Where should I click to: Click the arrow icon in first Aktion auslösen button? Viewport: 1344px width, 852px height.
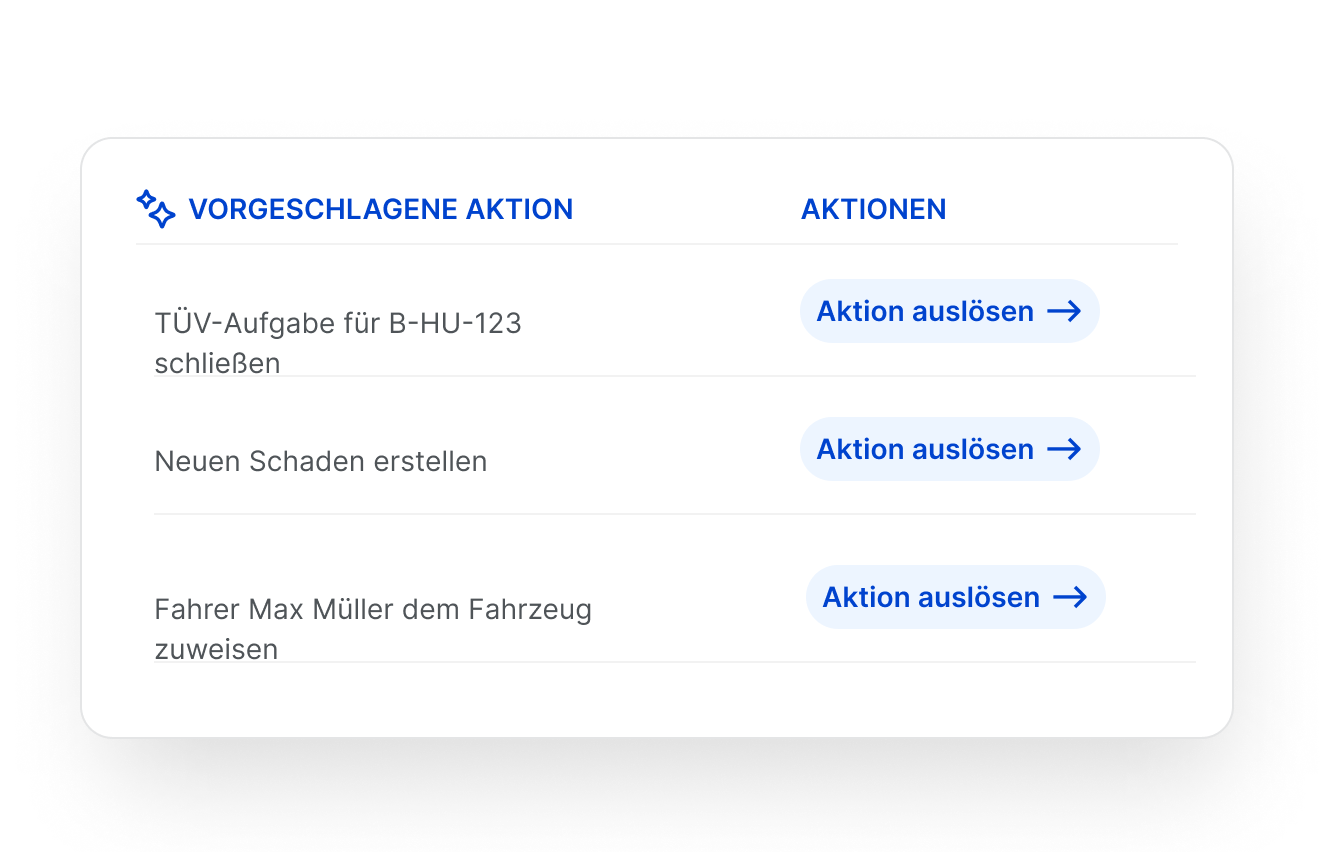pyautogui.click(x=1065, y=311)
